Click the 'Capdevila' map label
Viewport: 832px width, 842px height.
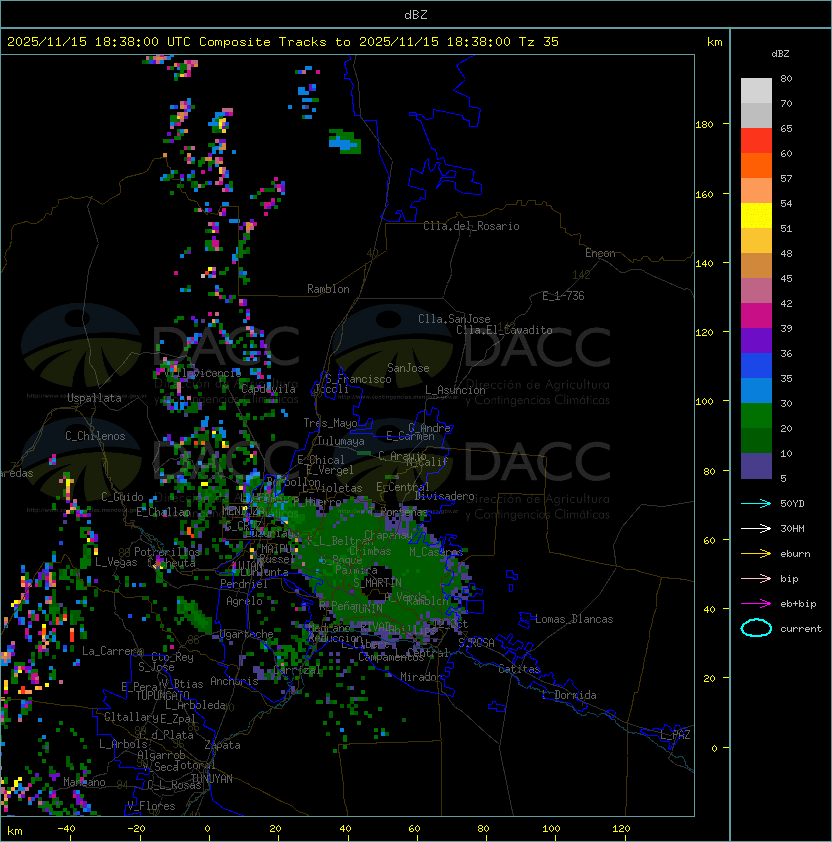[268, 389]
